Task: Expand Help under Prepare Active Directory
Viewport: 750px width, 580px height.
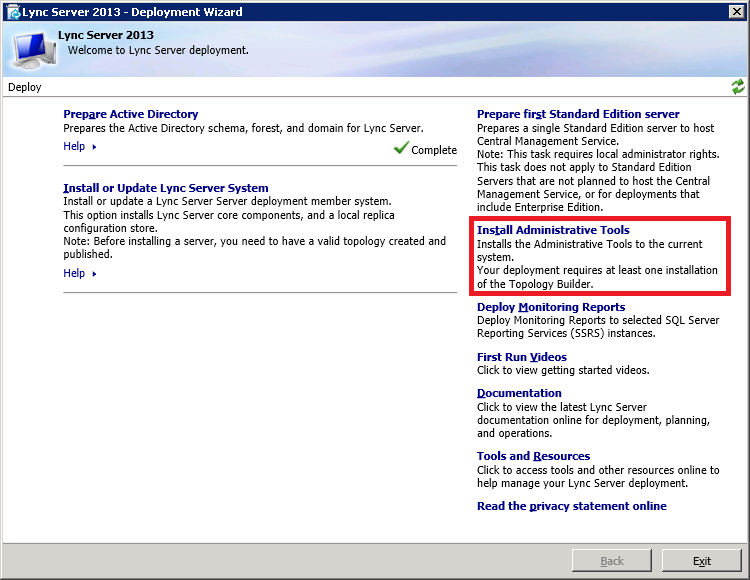Action: click(80, 146)
